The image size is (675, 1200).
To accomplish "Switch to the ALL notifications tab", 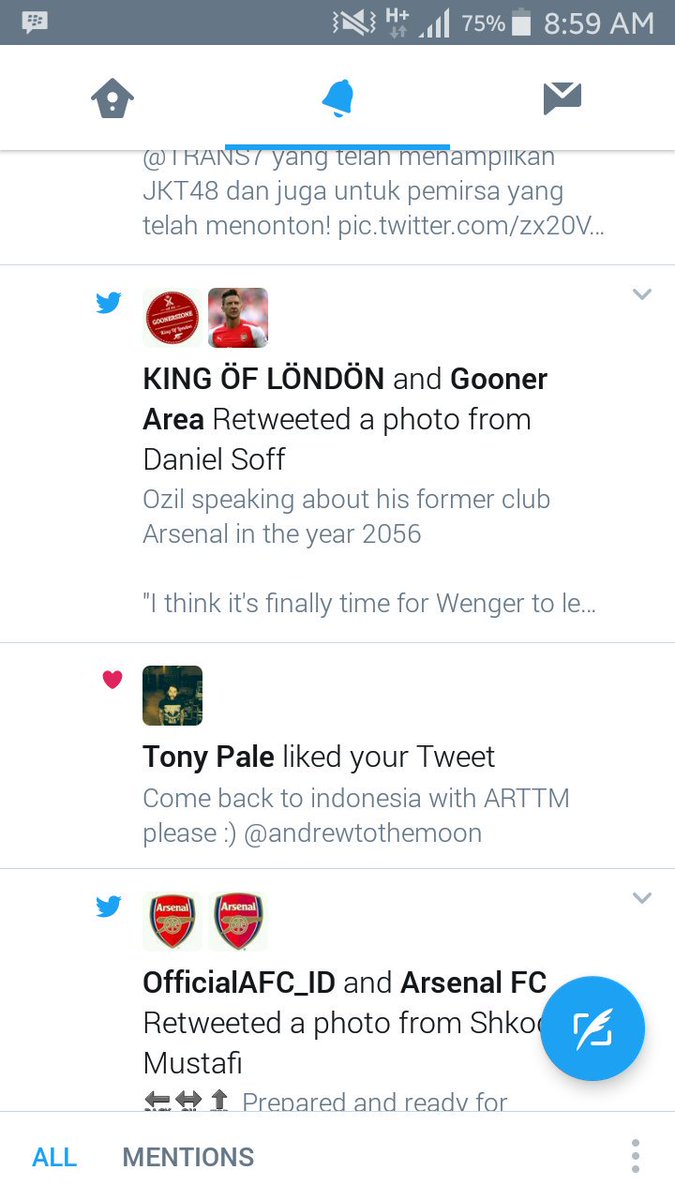I will tap(54, 1157).
